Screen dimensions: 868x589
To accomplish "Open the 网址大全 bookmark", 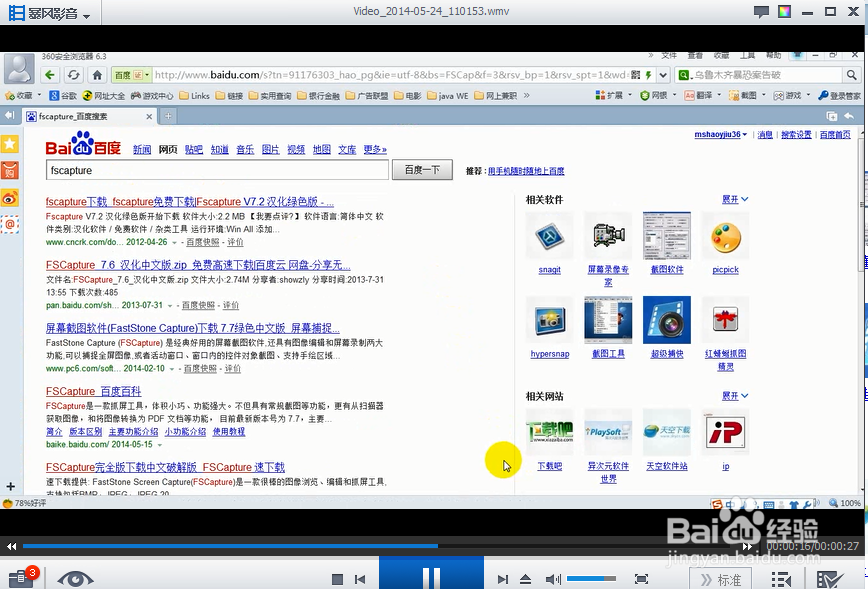I will pos(104,96).
